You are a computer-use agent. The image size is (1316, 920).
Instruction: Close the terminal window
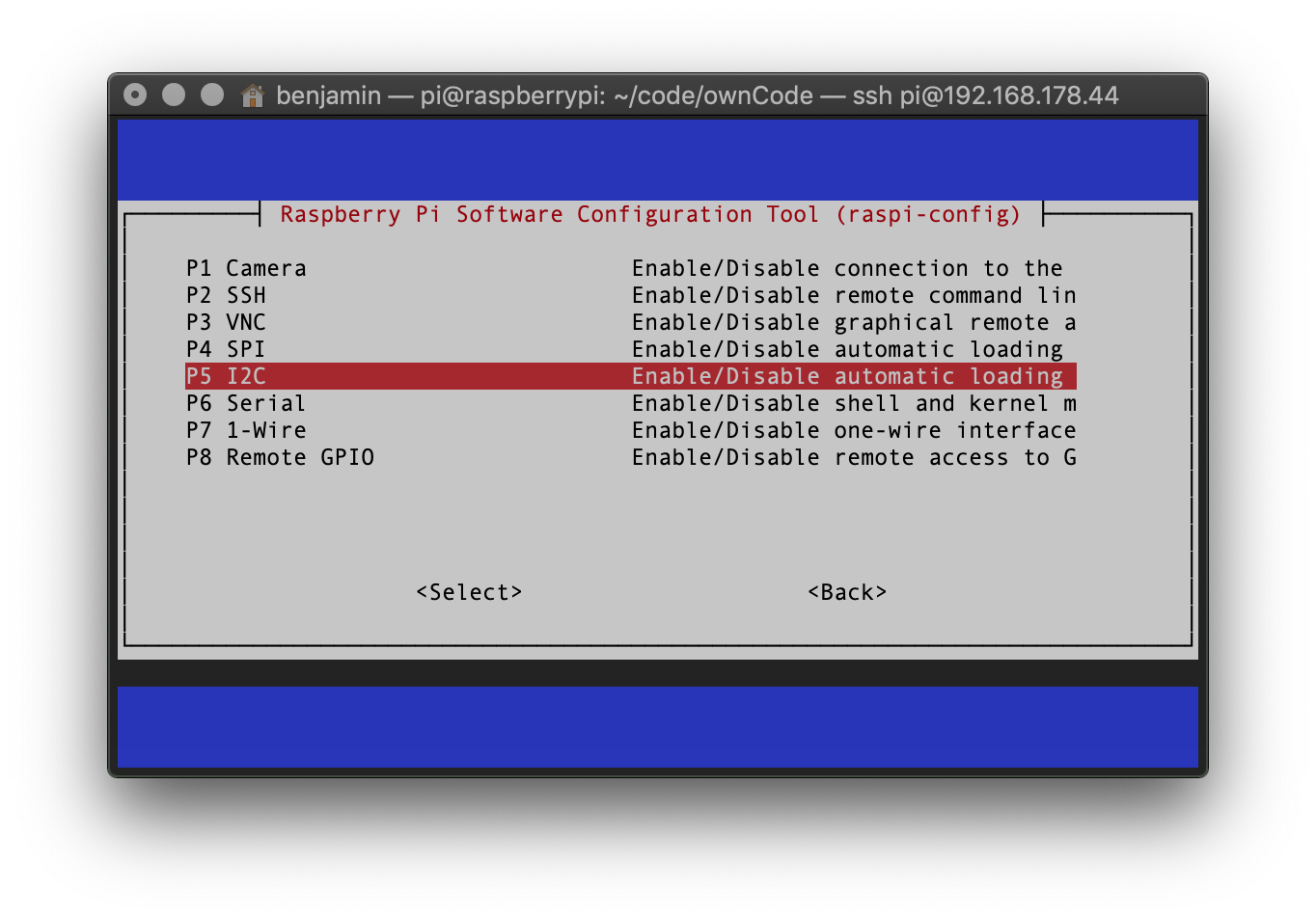pyautogui.click(x=135, y=95)
